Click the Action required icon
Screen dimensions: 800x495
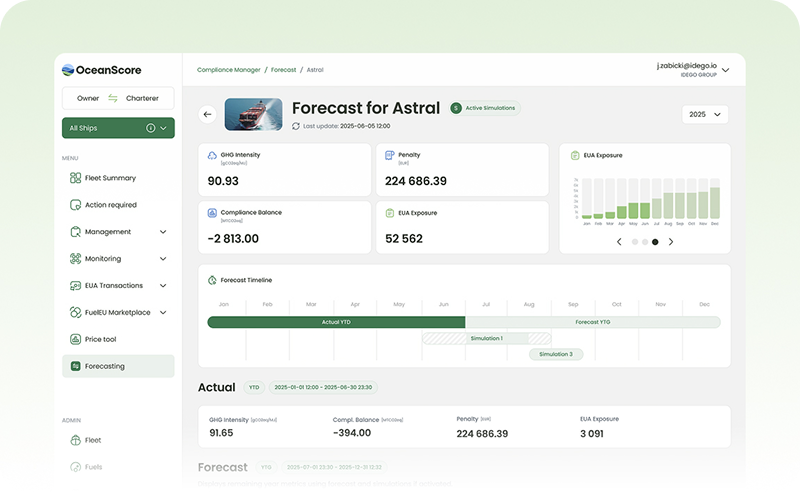[x=75, y=205]
